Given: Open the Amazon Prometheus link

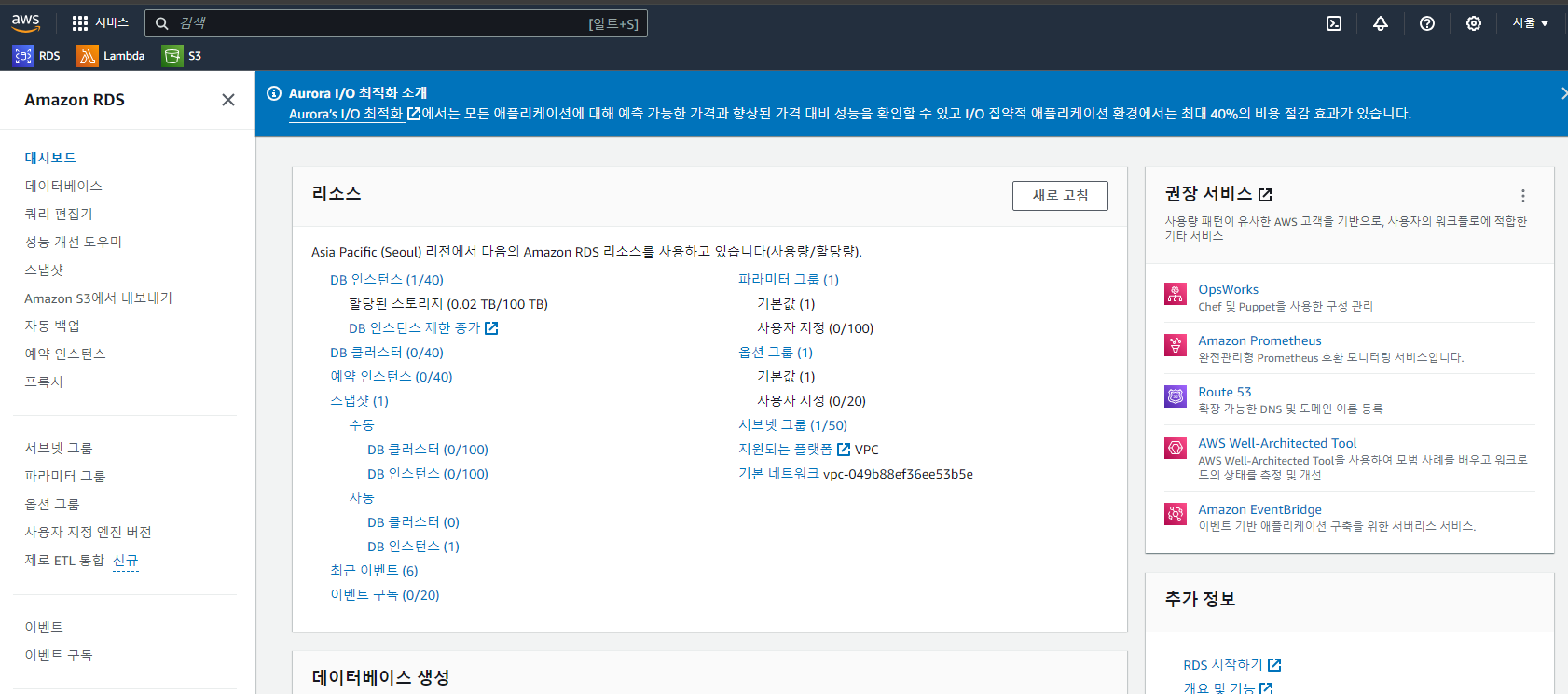Looking at the screenshot, I should click(x=1259, y=341).
